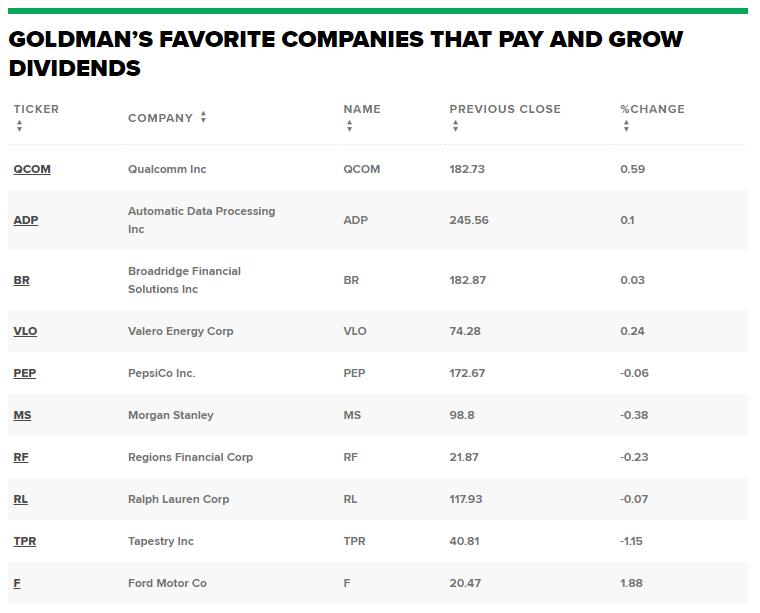
Task: Click the COMPANY column header
Action: click(x=160, y=118)
